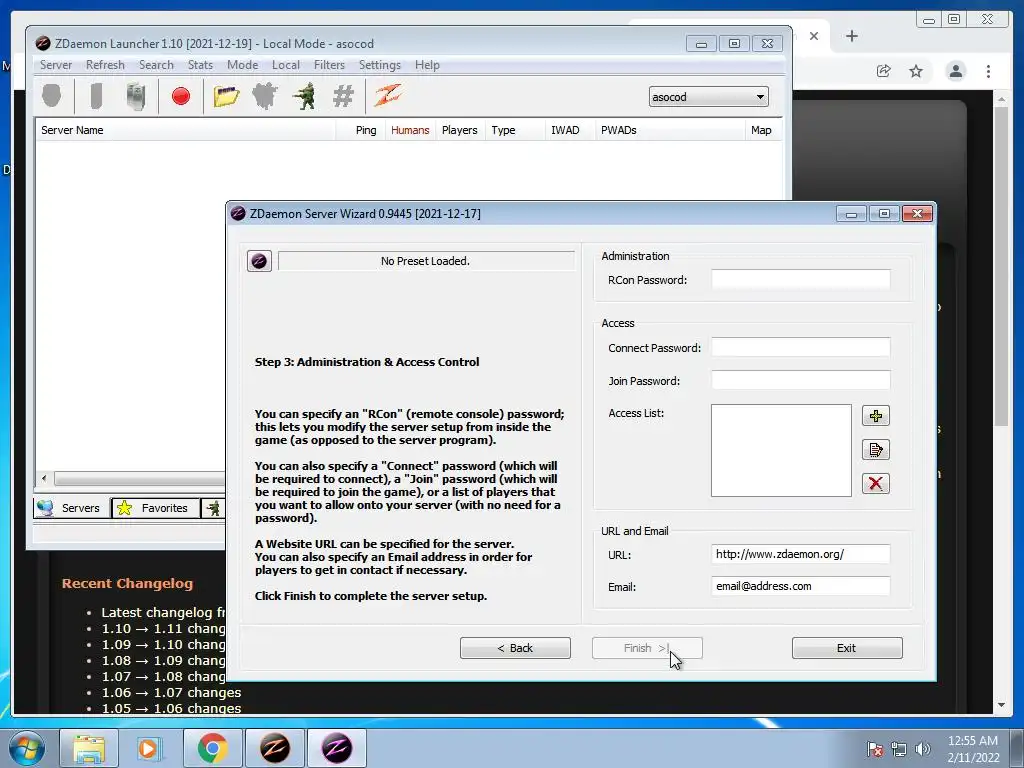Close the Chrome tab with X
Image resolution: width=1024 pixels, height=768 pixels.
pos(814,37)
